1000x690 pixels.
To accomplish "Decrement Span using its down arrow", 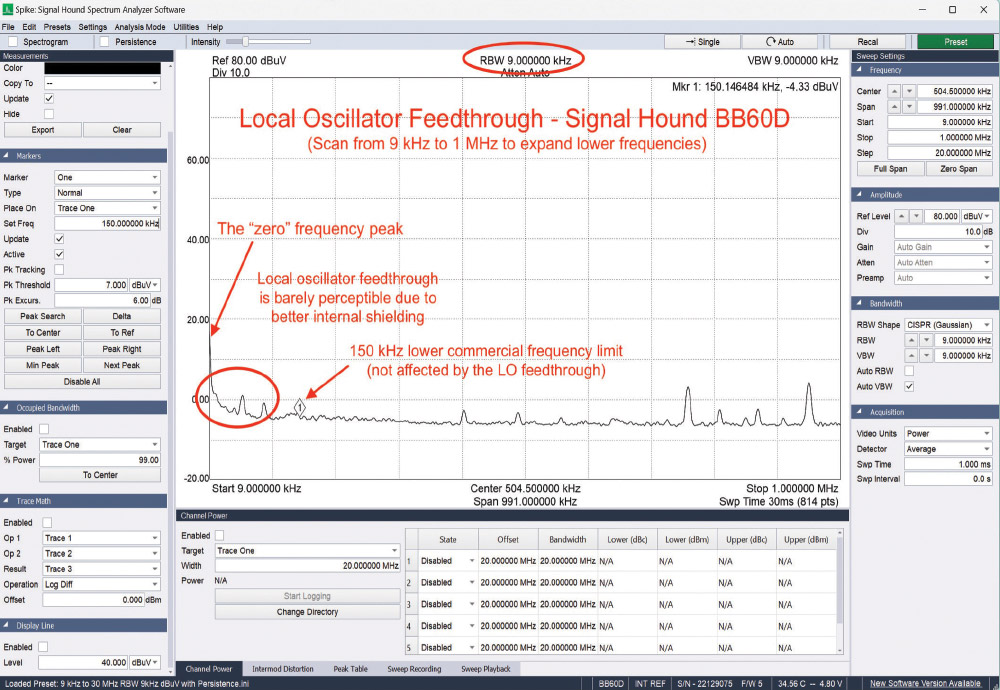I will click(x=909, y=106).
